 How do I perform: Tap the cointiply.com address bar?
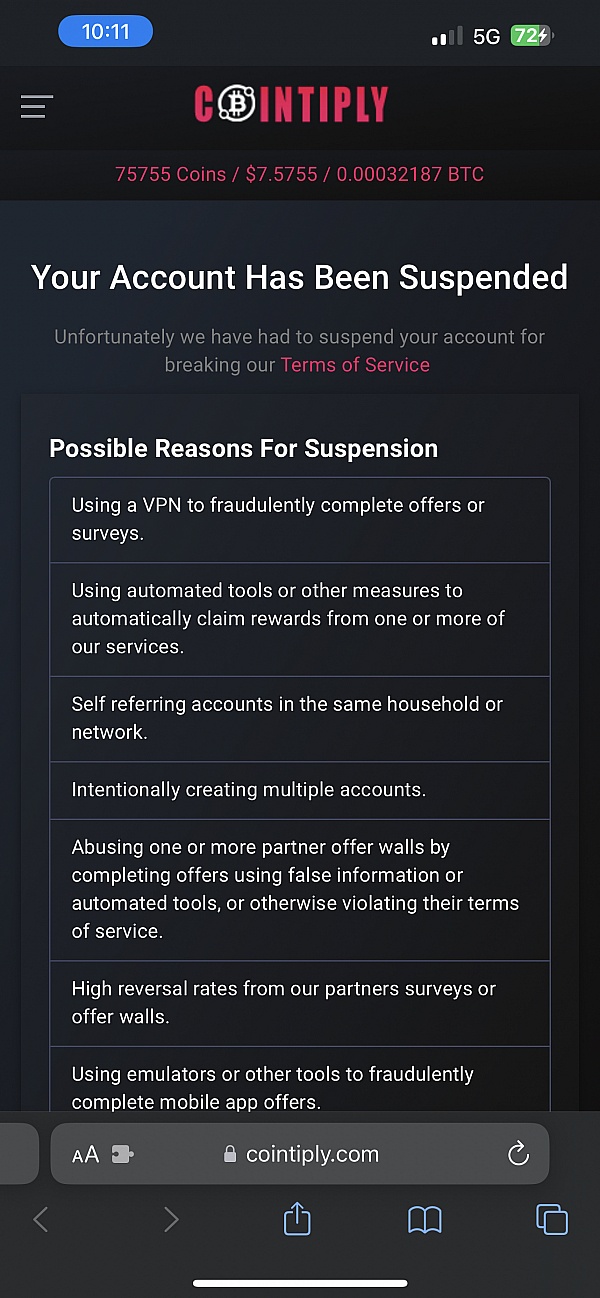[x=300, y=1154]
